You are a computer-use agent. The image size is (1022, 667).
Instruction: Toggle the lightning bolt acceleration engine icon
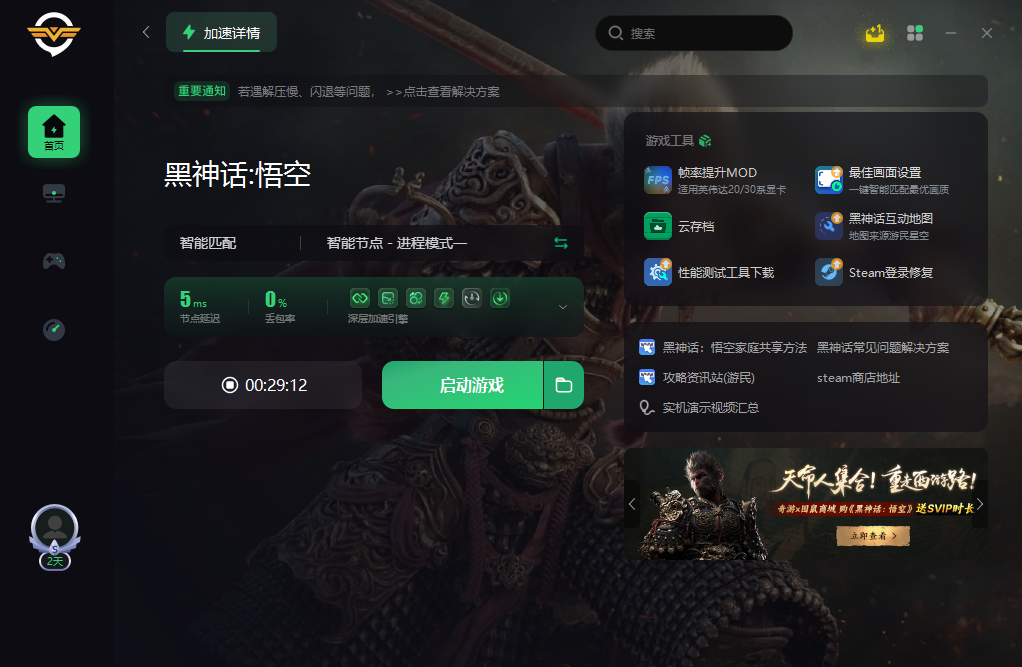(x=444, y=299)
